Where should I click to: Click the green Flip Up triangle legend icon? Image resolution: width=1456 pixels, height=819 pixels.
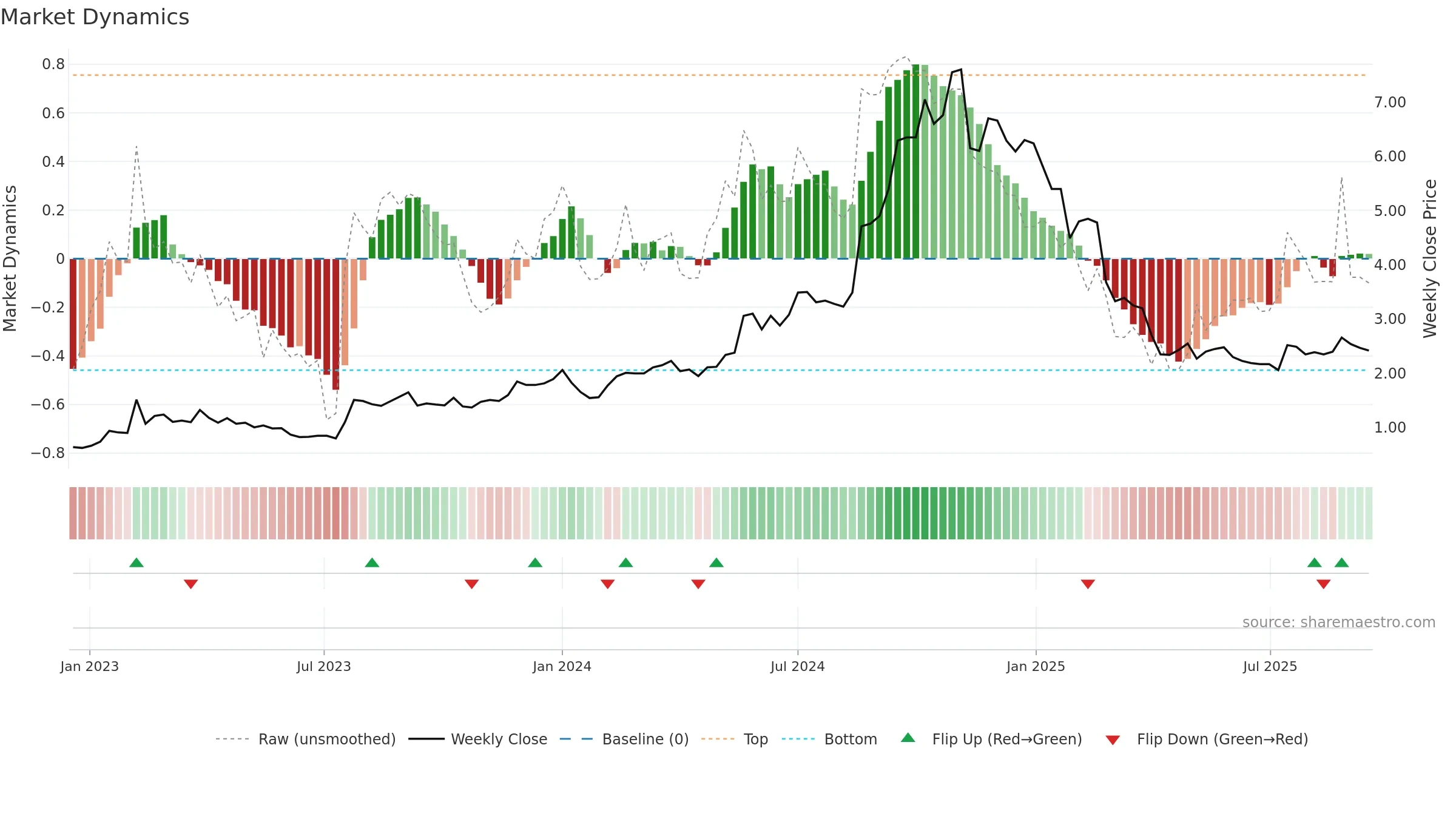tap(908, 738)
